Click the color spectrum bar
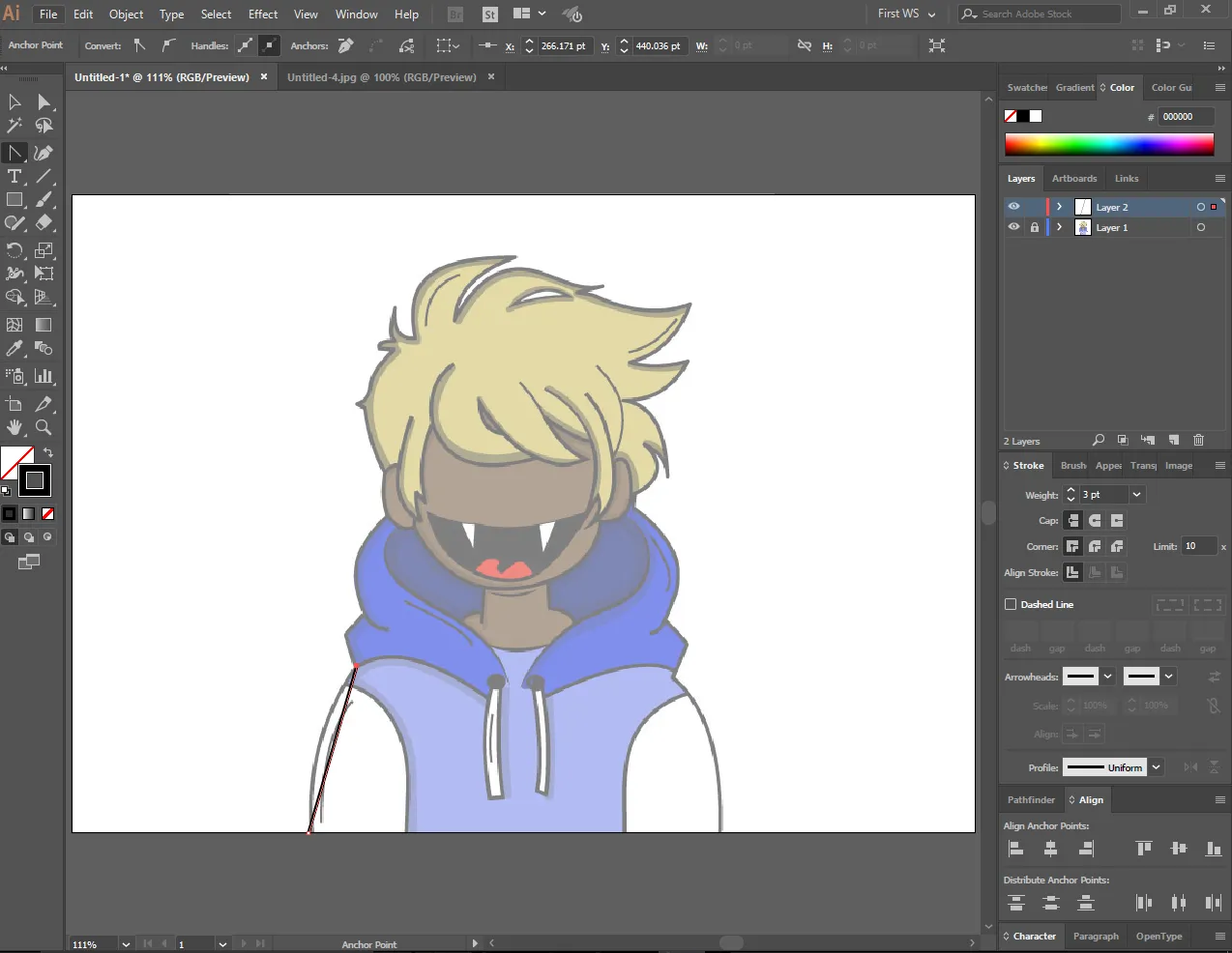 (x=1109, y=144)
